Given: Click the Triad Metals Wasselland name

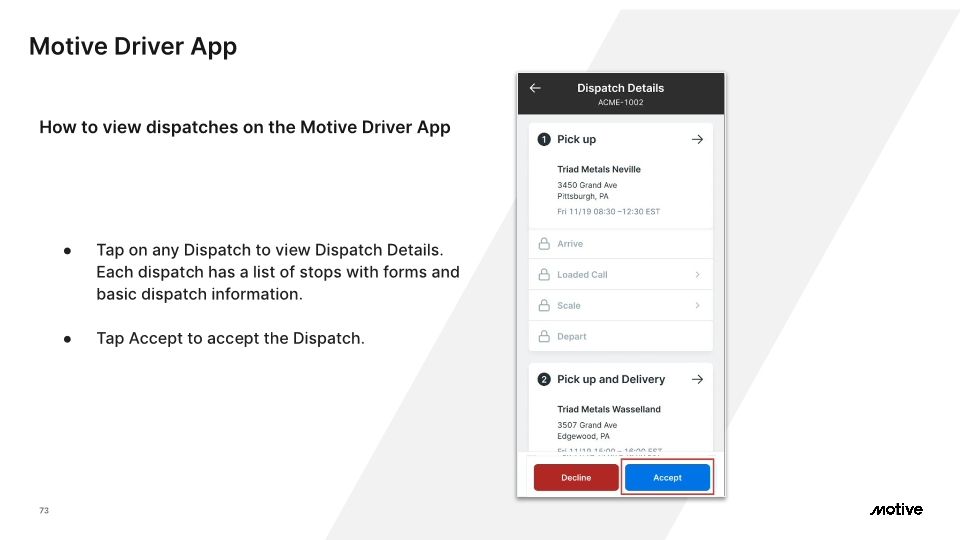Looking at the screenshot, I should [609, 410].
